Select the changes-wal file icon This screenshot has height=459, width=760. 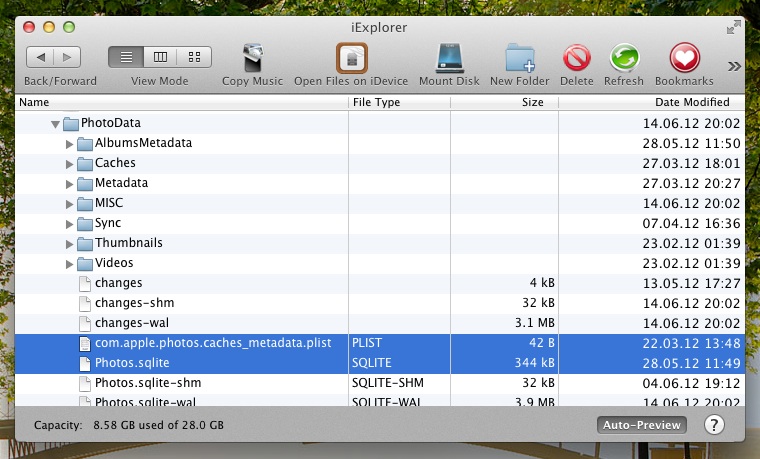85,323
